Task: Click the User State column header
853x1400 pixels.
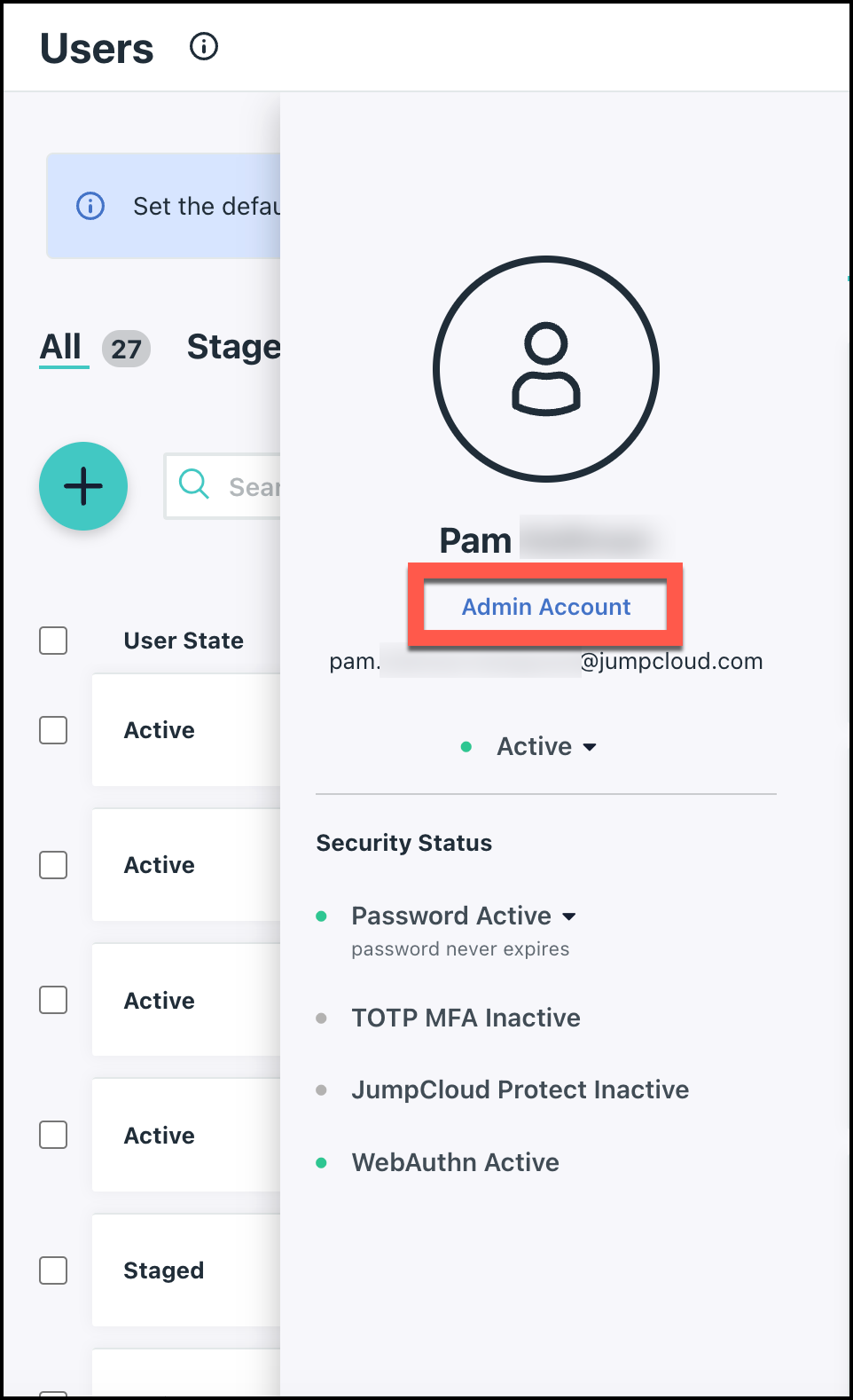Action: 184,641
